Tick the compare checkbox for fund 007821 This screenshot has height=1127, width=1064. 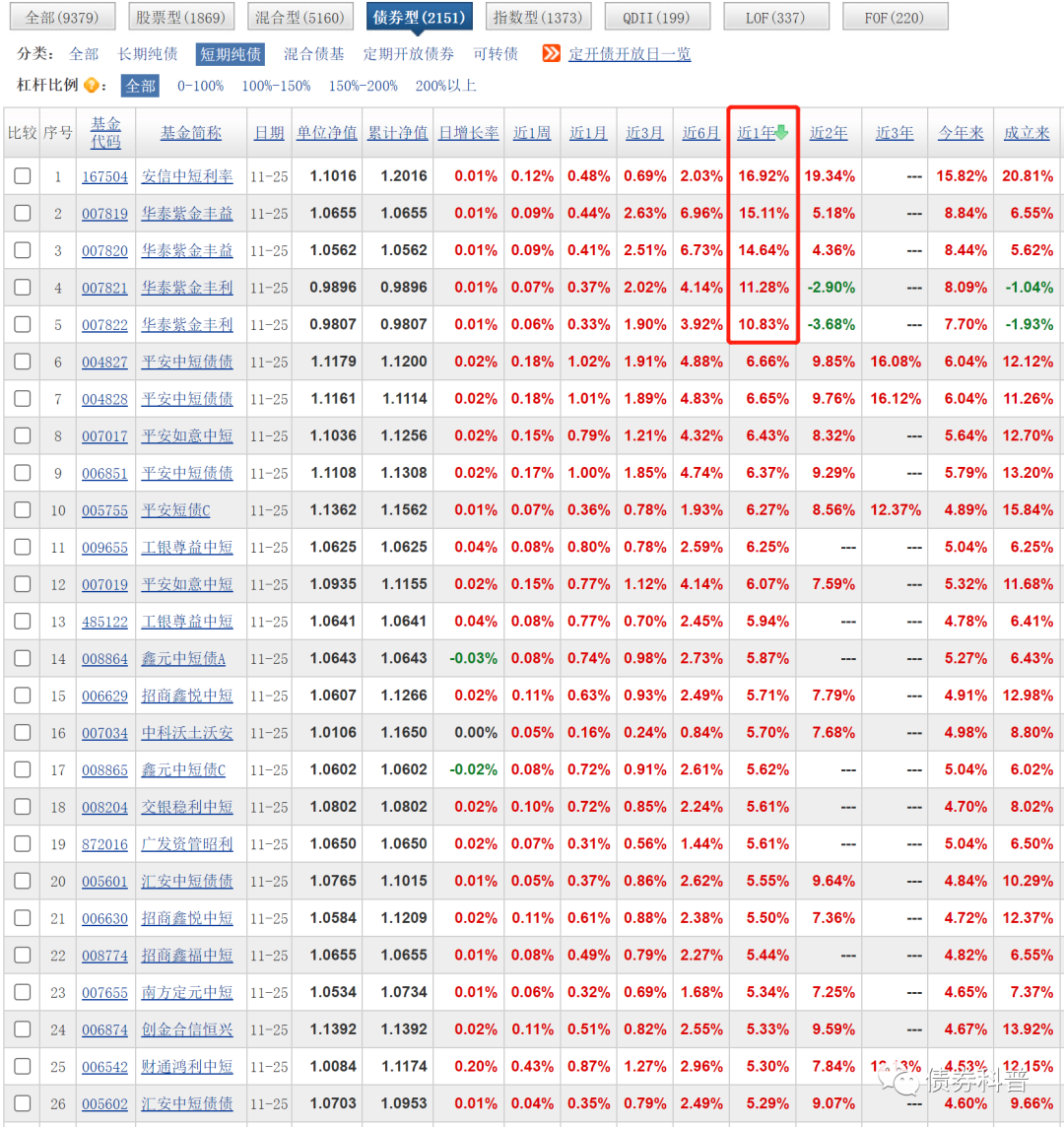pos(23,288)
